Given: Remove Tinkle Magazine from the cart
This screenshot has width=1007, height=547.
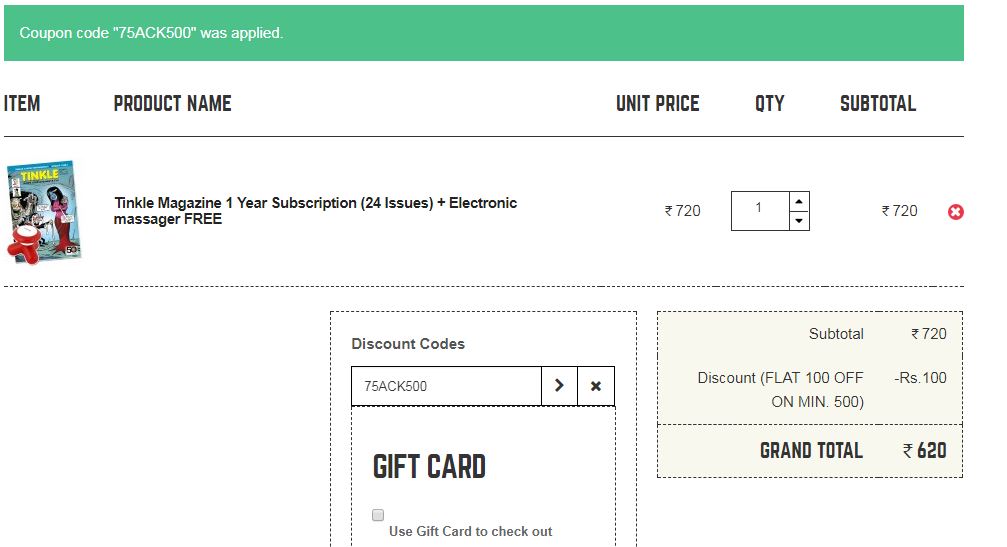Looking at the screenshot, I should click(x=956, y=211).
